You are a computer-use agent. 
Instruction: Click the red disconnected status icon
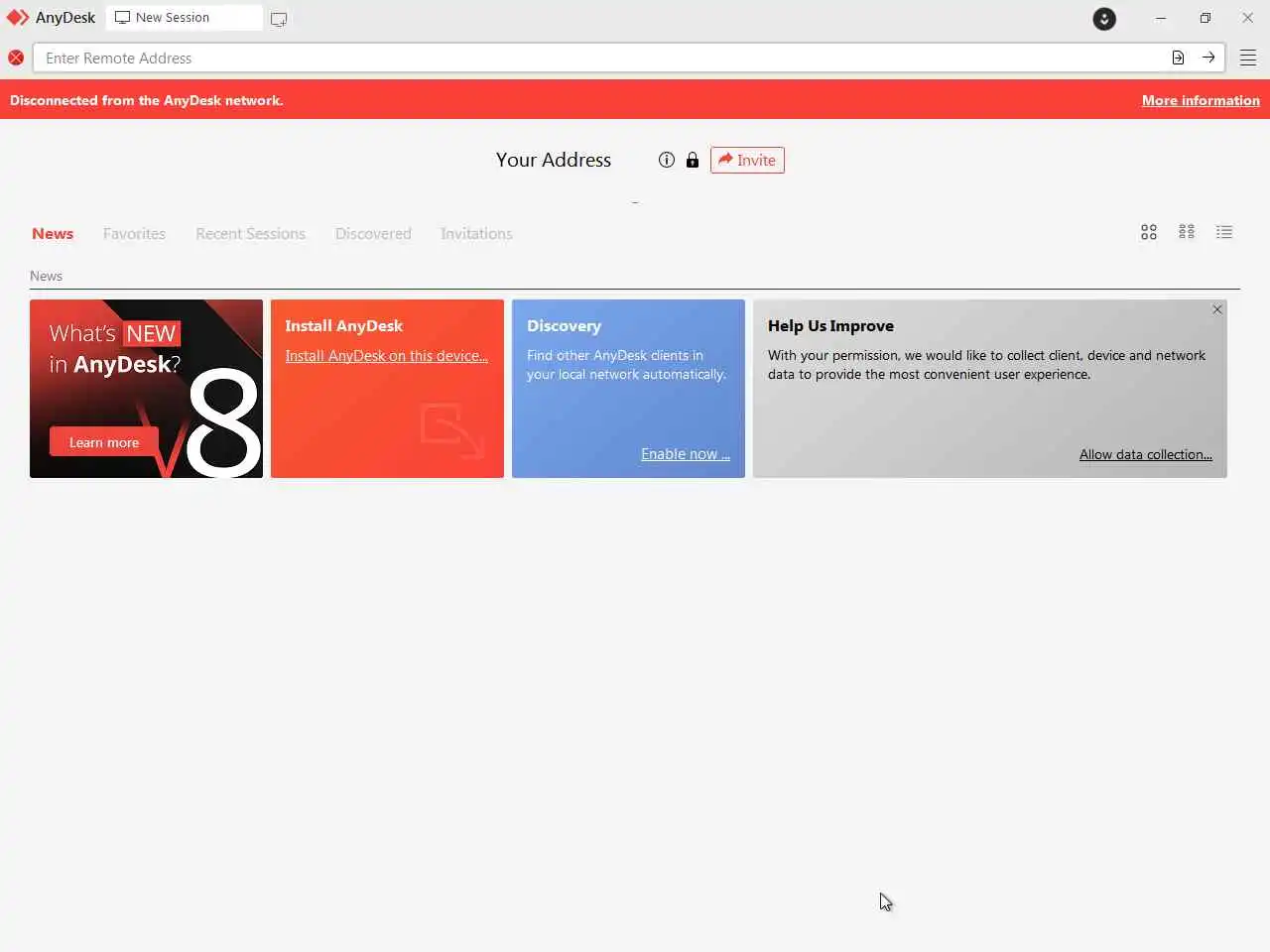tap(16, 58)
